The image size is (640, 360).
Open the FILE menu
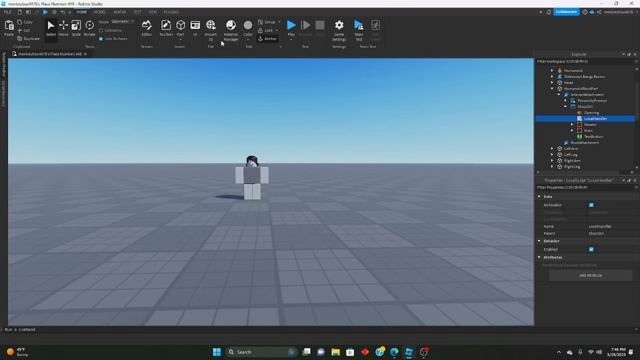(x=7, y=12)
